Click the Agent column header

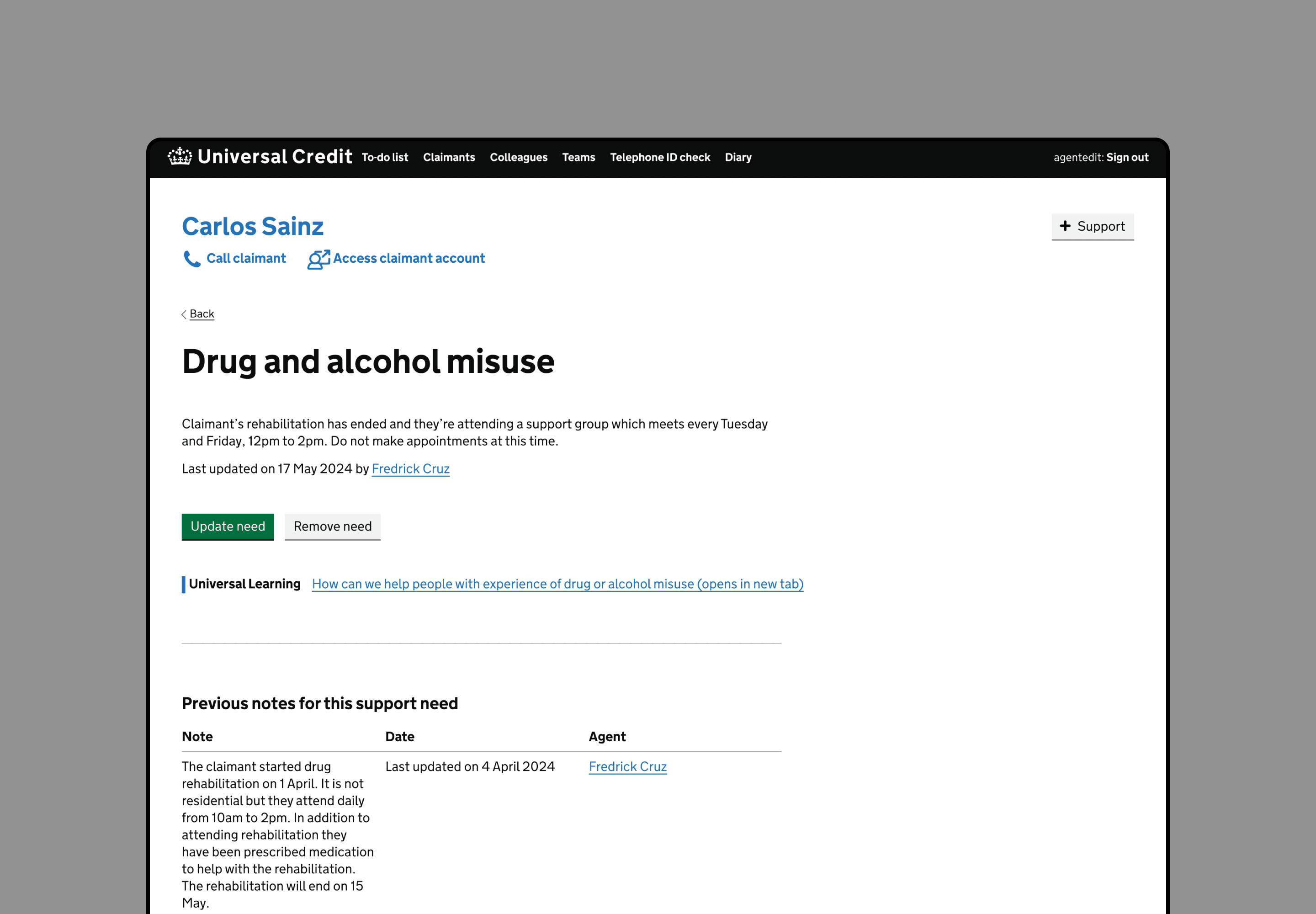(x=607, y=737)
